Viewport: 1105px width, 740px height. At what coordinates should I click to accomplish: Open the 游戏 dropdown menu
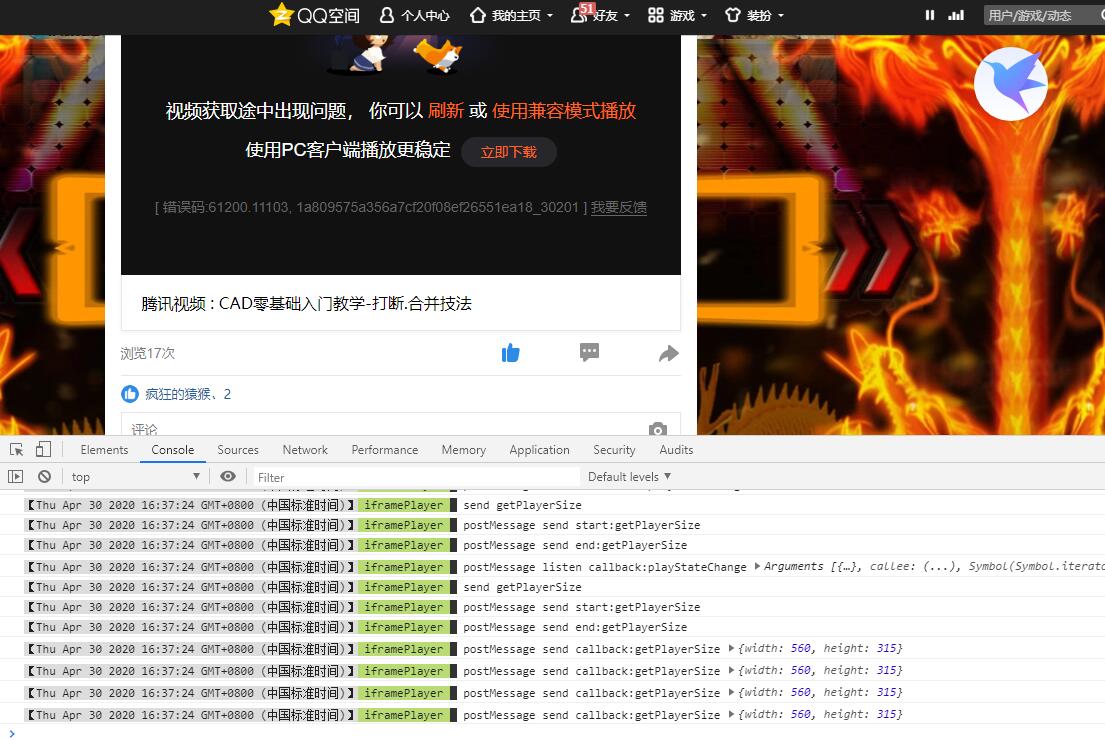click(x=677, y=16)
